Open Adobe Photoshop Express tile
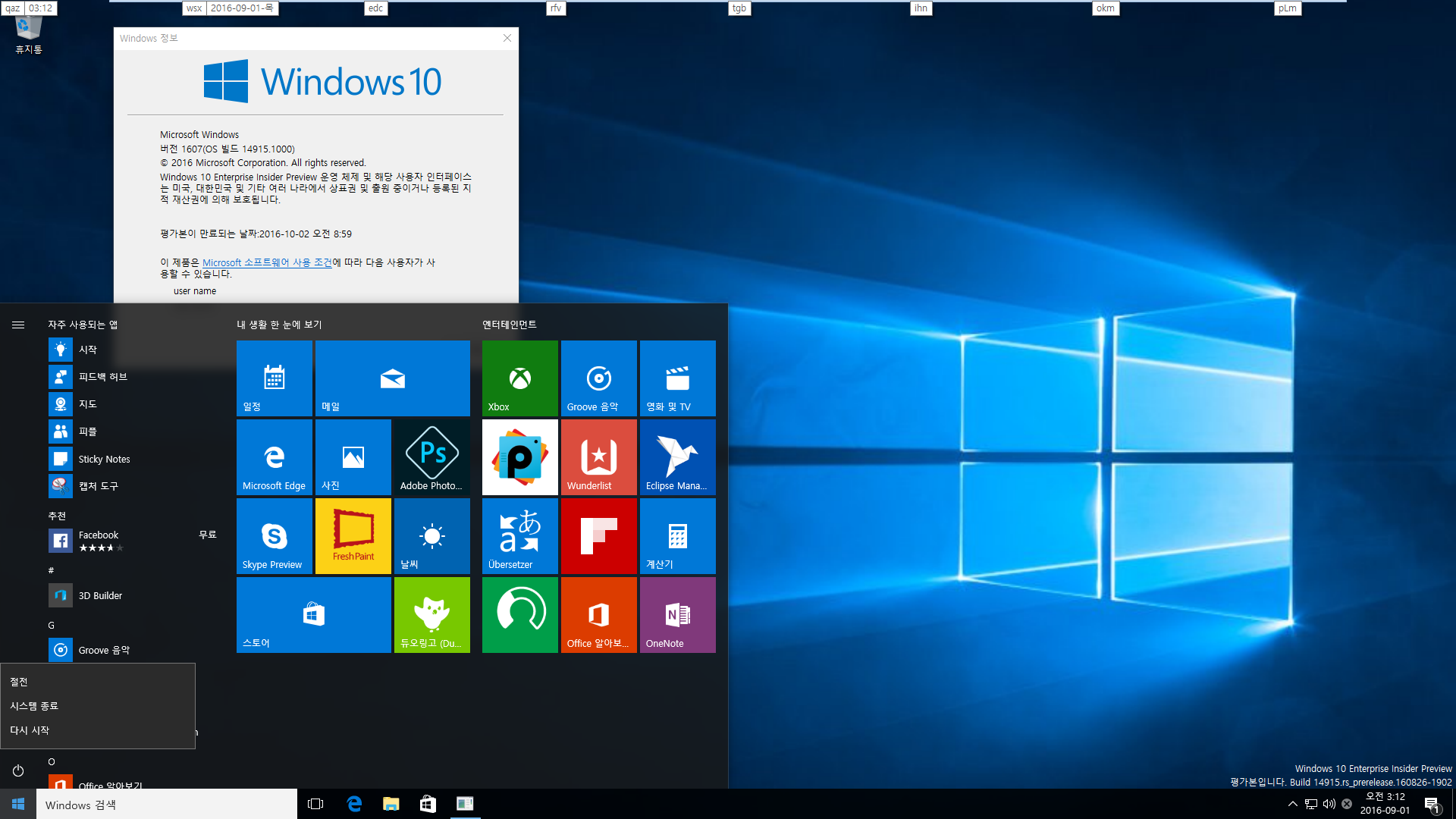Viewport: 1456px width, 819px height. coord(432,457)
